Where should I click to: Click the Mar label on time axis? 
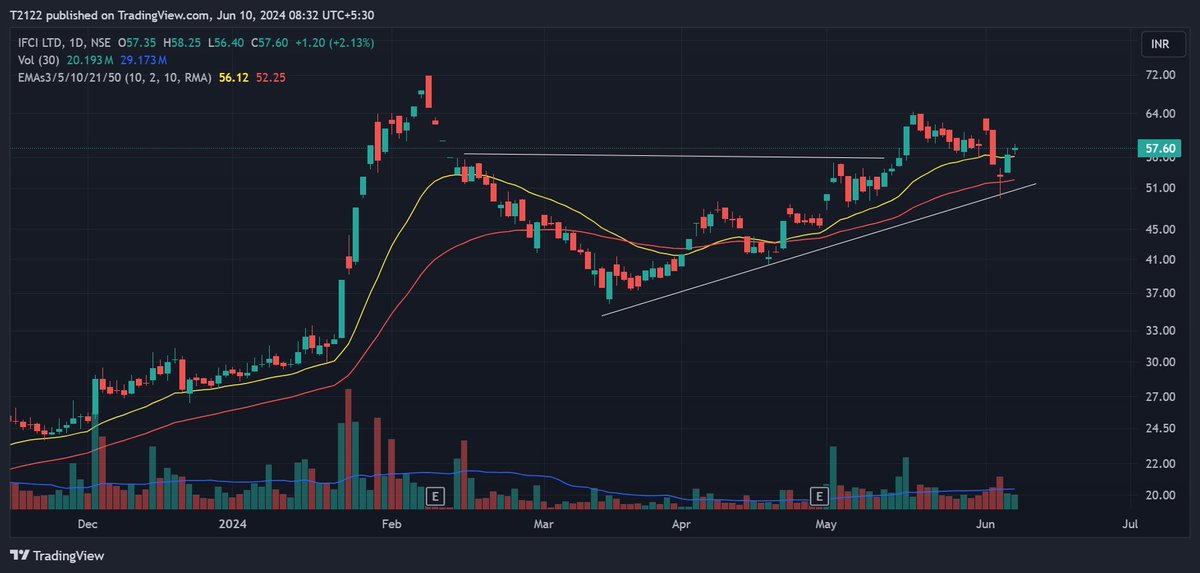coord(544,524)
